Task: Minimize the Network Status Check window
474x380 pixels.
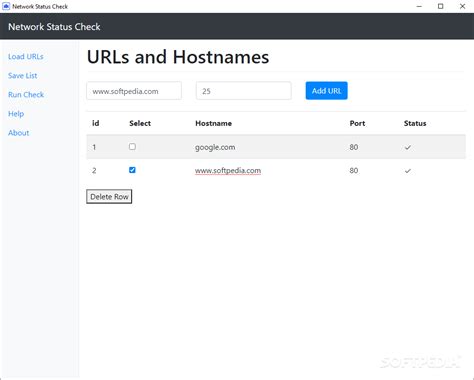Action: (419, 6)
